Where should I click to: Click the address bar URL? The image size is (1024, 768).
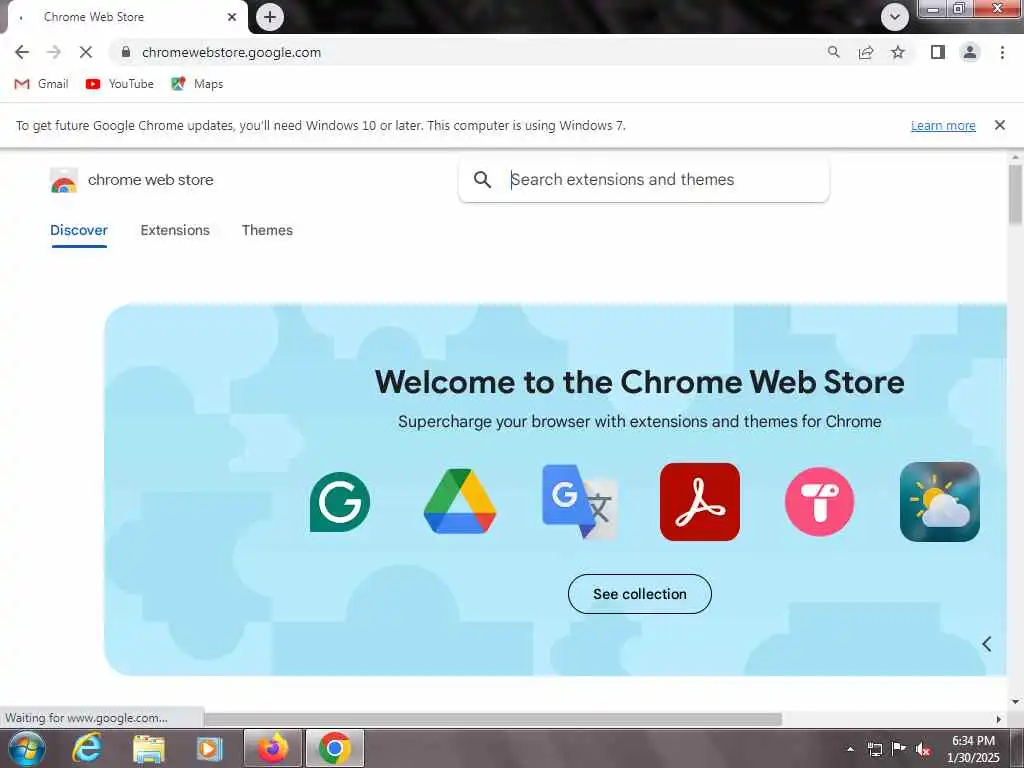(x=231, y=52)
